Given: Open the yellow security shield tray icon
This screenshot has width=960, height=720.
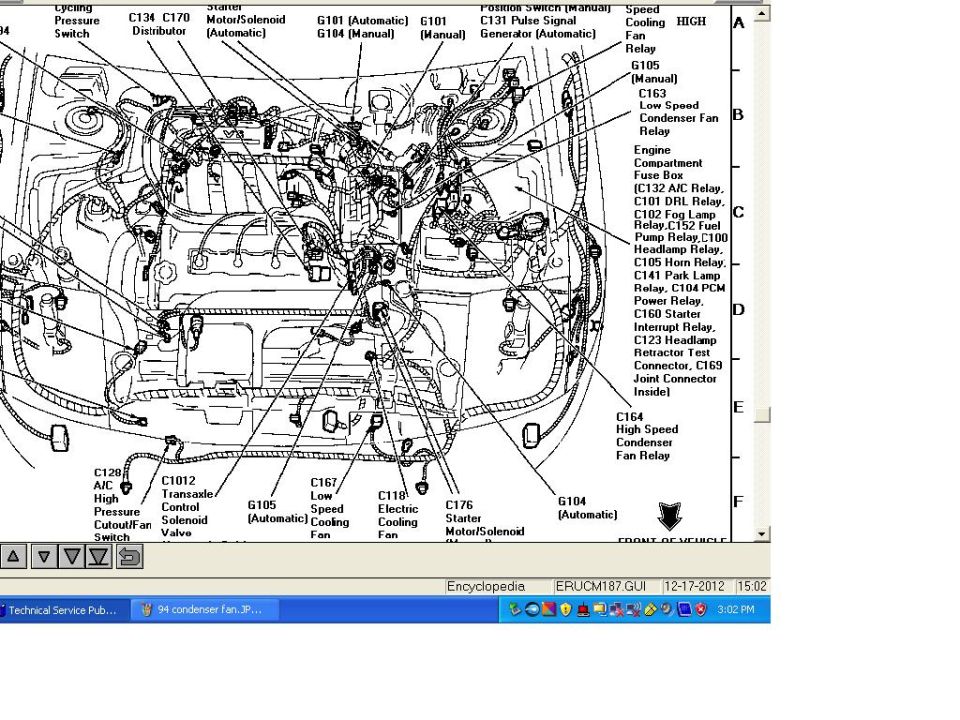Looking at the screenshot, I should pos(566,609).
